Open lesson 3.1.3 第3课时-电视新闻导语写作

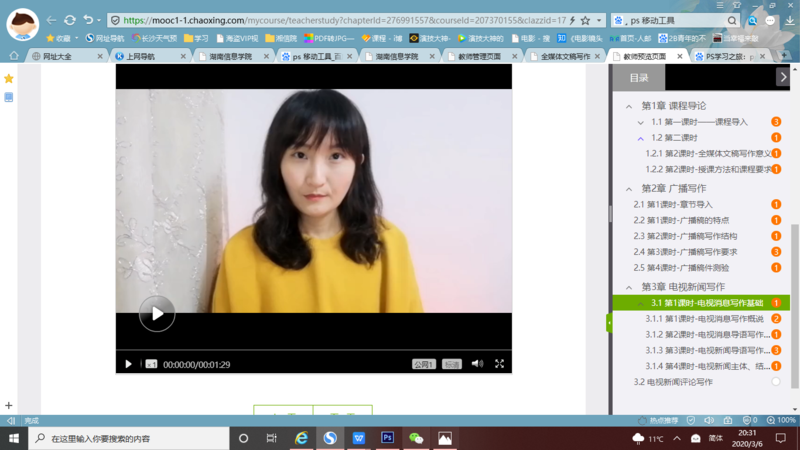click(708, 351)
